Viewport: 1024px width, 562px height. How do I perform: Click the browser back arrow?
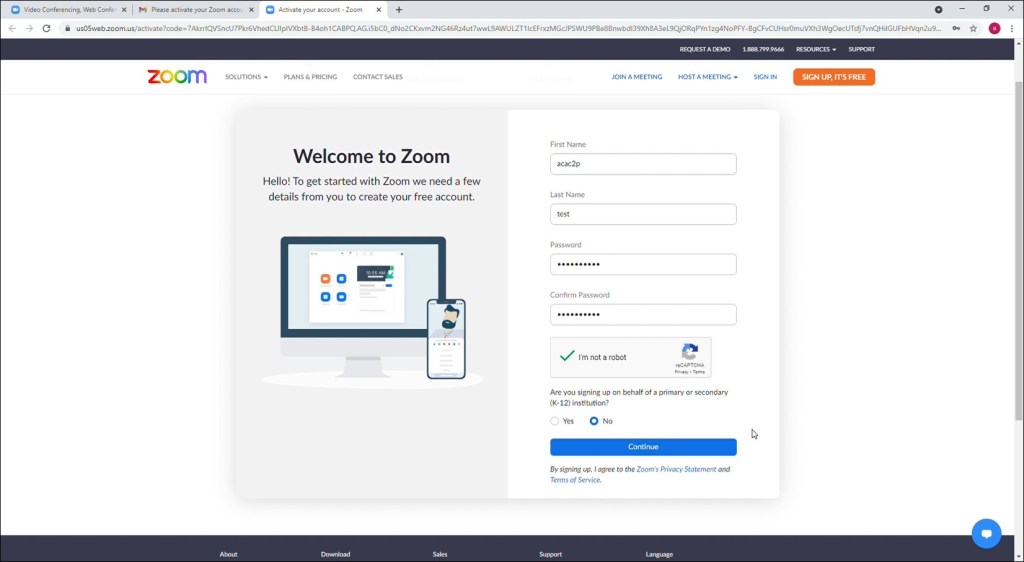[x=12, y=28]
